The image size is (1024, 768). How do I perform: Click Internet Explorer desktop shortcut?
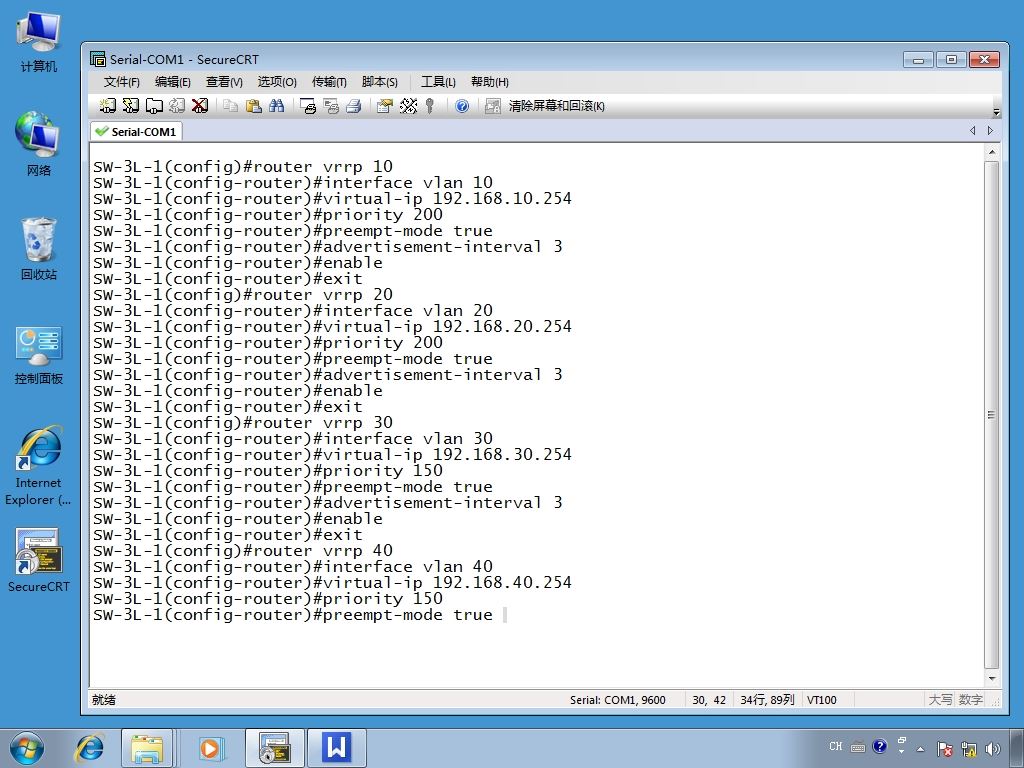tap(38, 466)
